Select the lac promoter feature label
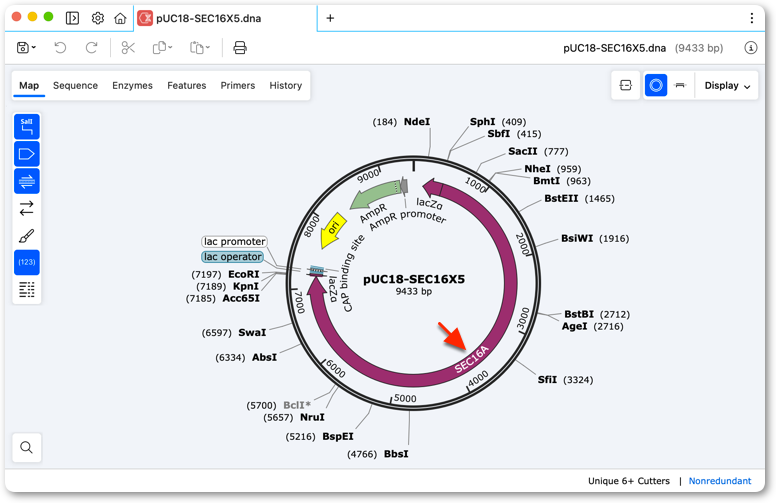This screenshot has height=503, width=776. [235, 242]
